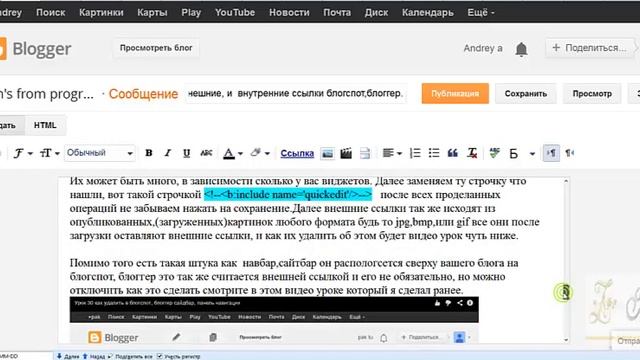The width and height of the screenshot is (640, 360).
Task: Apply italic formatting
Action: [x=167, y=153]
